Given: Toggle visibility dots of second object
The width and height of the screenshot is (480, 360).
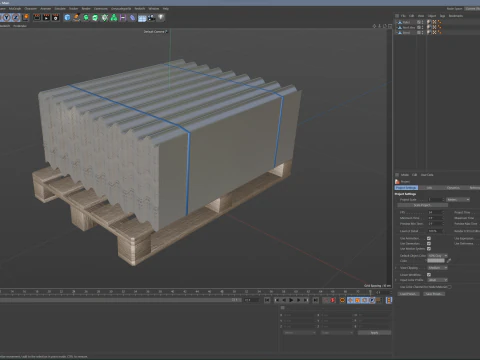Looking at the screenshot, I should (x=422, y=27).
